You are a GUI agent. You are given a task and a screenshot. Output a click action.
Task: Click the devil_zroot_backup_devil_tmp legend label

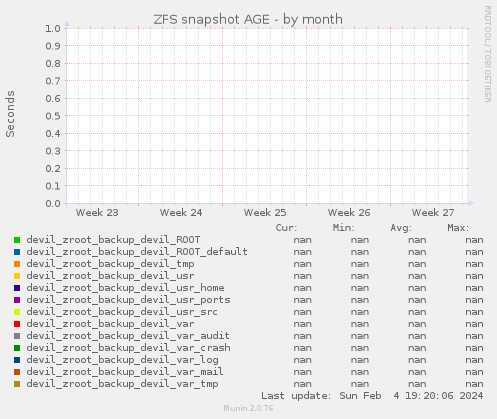[110, 264]
